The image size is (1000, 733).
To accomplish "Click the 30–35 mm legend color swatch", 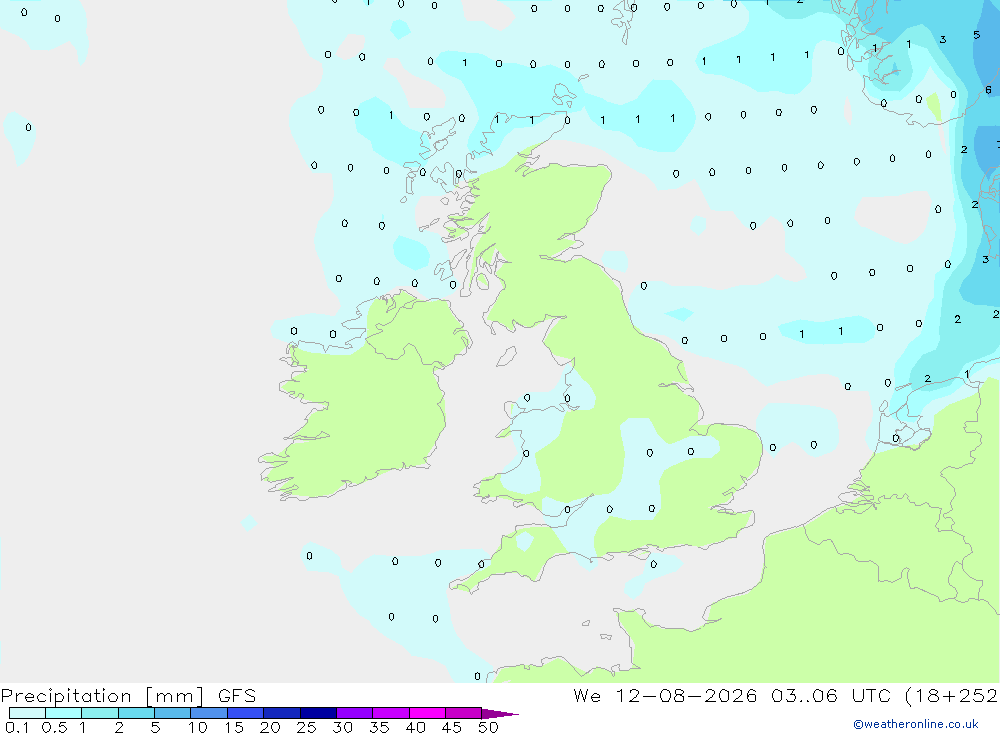I will 355,713.
